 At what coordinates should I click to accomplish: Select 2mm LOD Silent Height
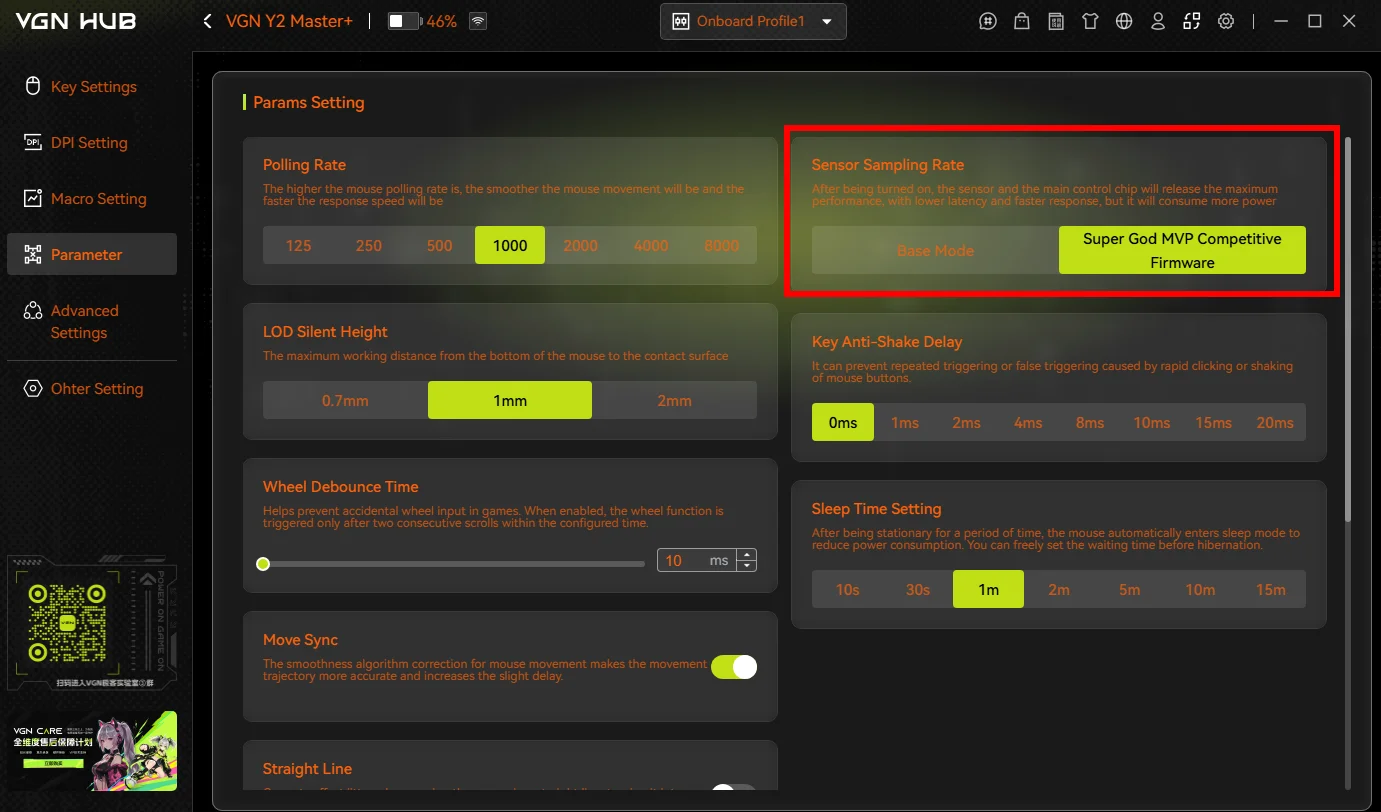point(674,400)
